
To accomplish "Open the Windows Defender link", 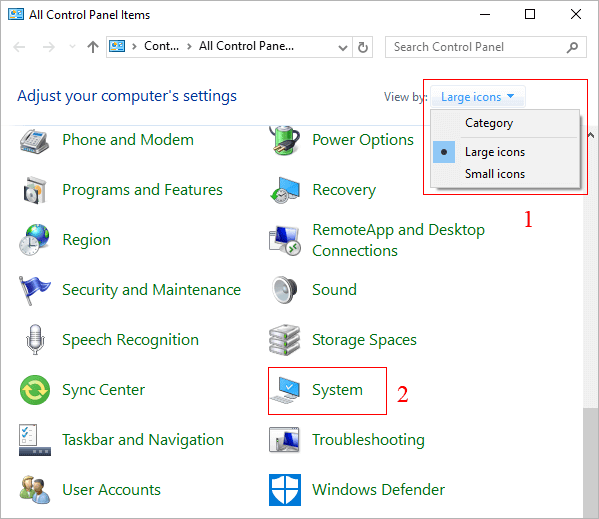I will (x=379, y=490).
